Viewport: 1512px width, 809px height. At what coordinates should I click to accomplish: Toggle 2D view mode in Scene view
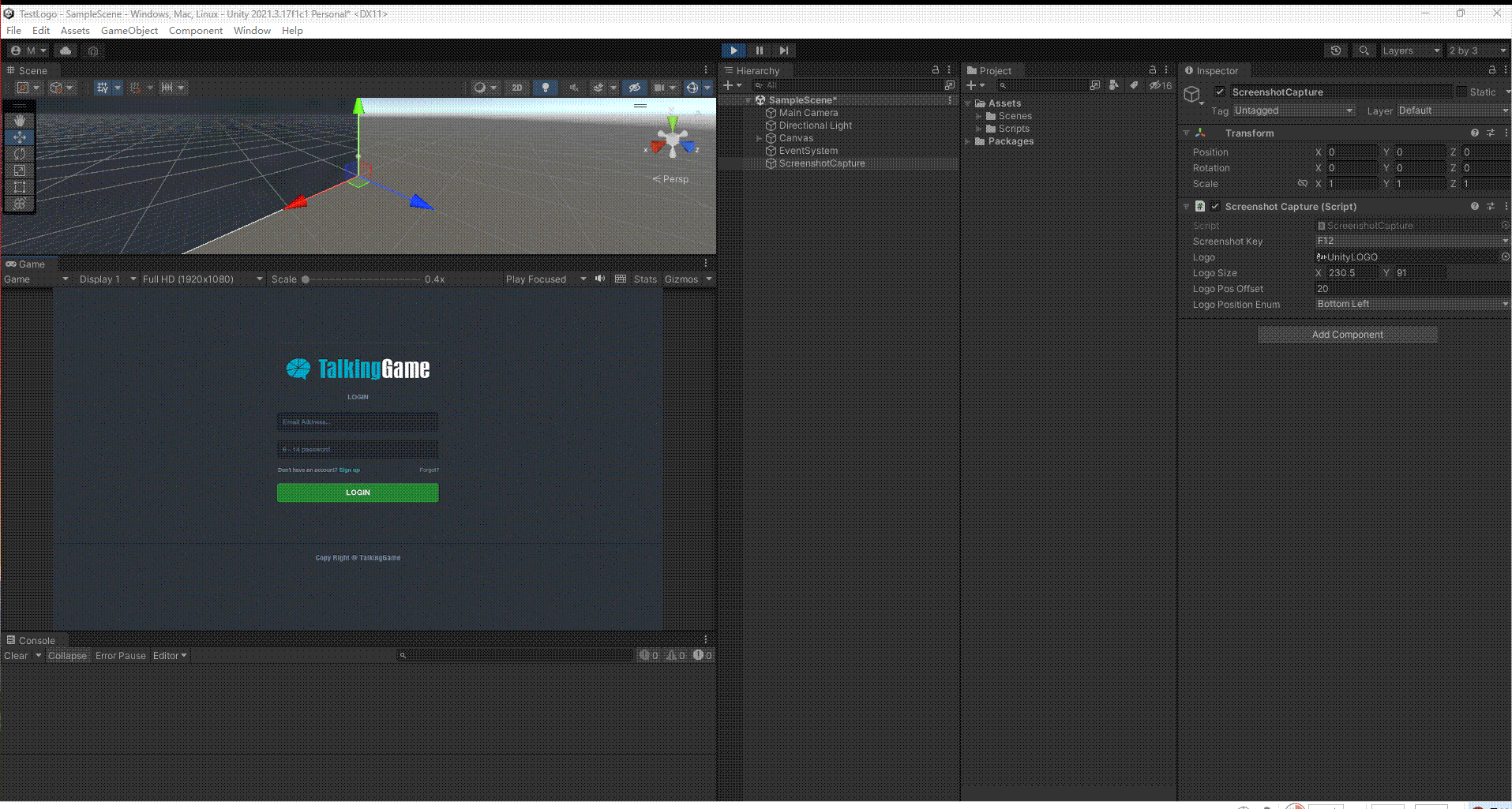coord(516,87)
